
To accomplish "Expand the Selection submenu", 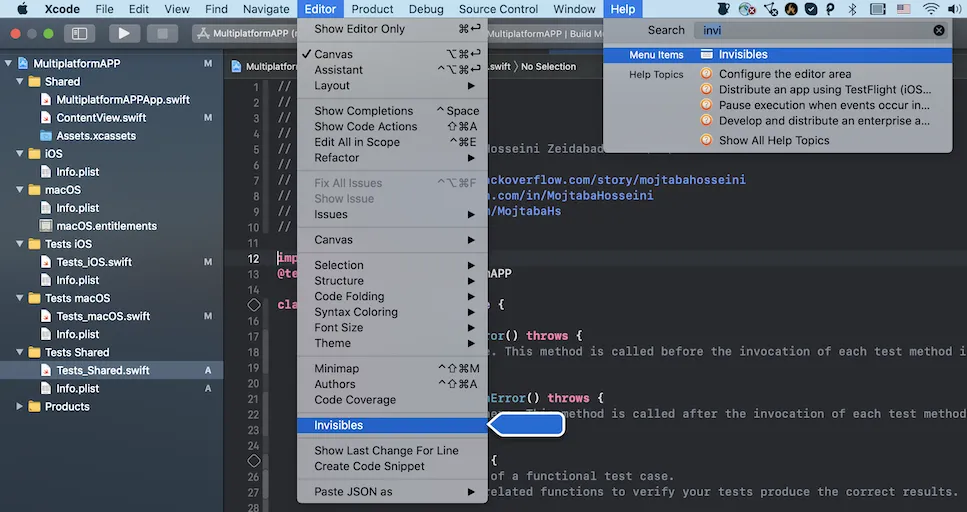I will pyautogui.click(x=392, y=265).
